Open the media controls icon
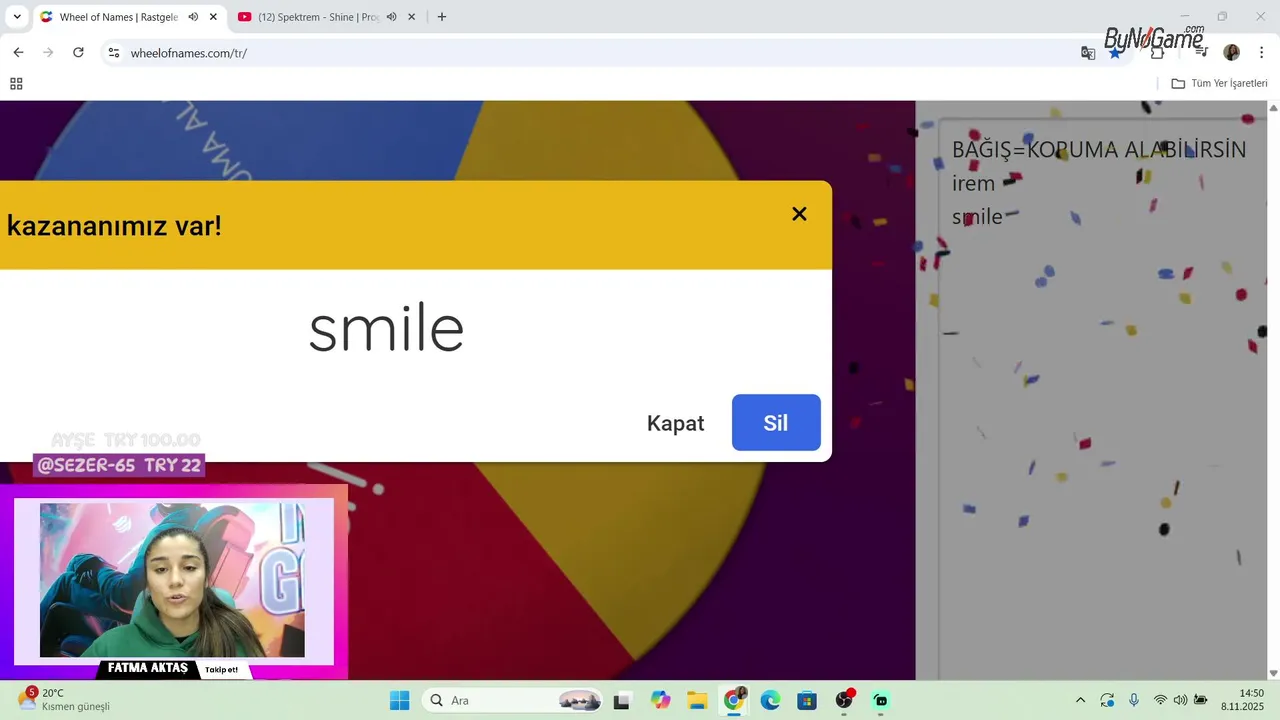 pos(1201,53)
